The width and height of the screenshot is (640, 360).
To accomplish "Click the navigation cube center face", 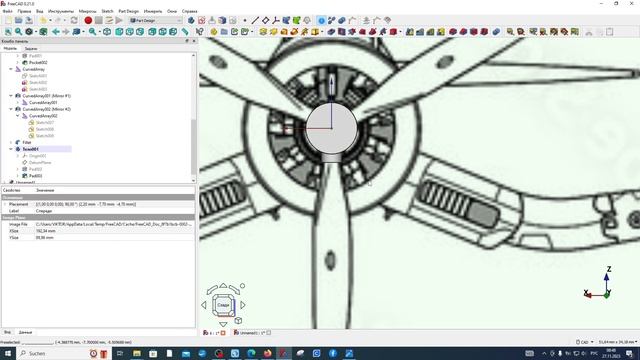I will pyautogui.click(x=223, y=305).
